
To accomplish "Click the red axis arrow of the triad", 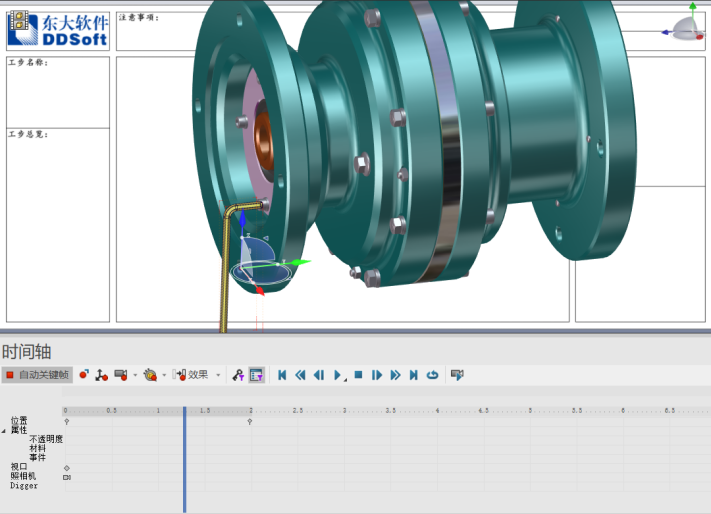I will click(x=259, y=291).
